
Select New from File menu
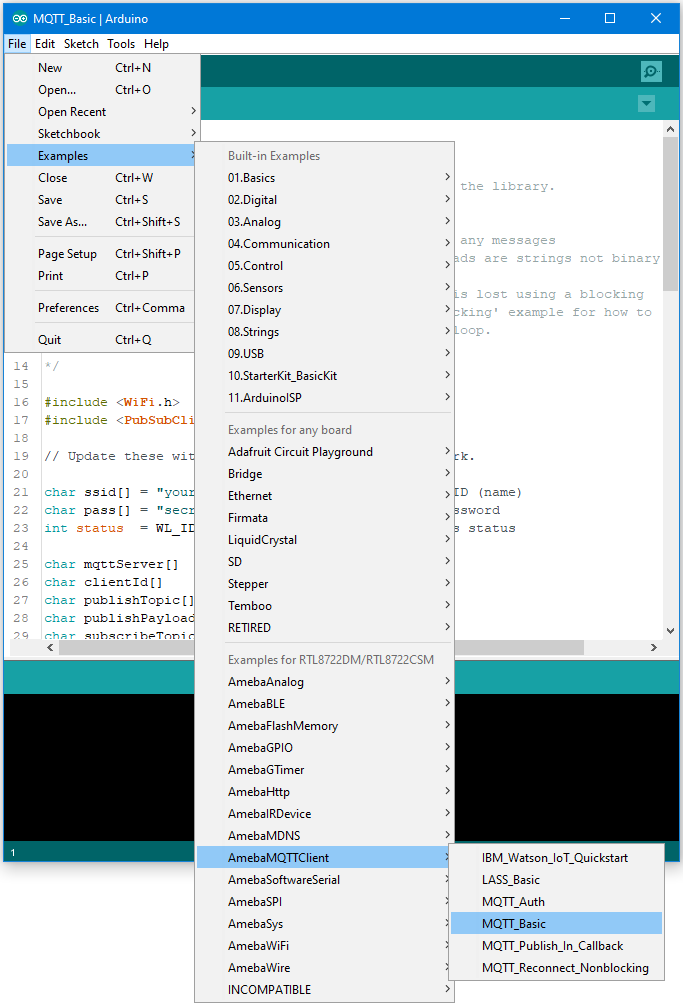click(101, 68)
